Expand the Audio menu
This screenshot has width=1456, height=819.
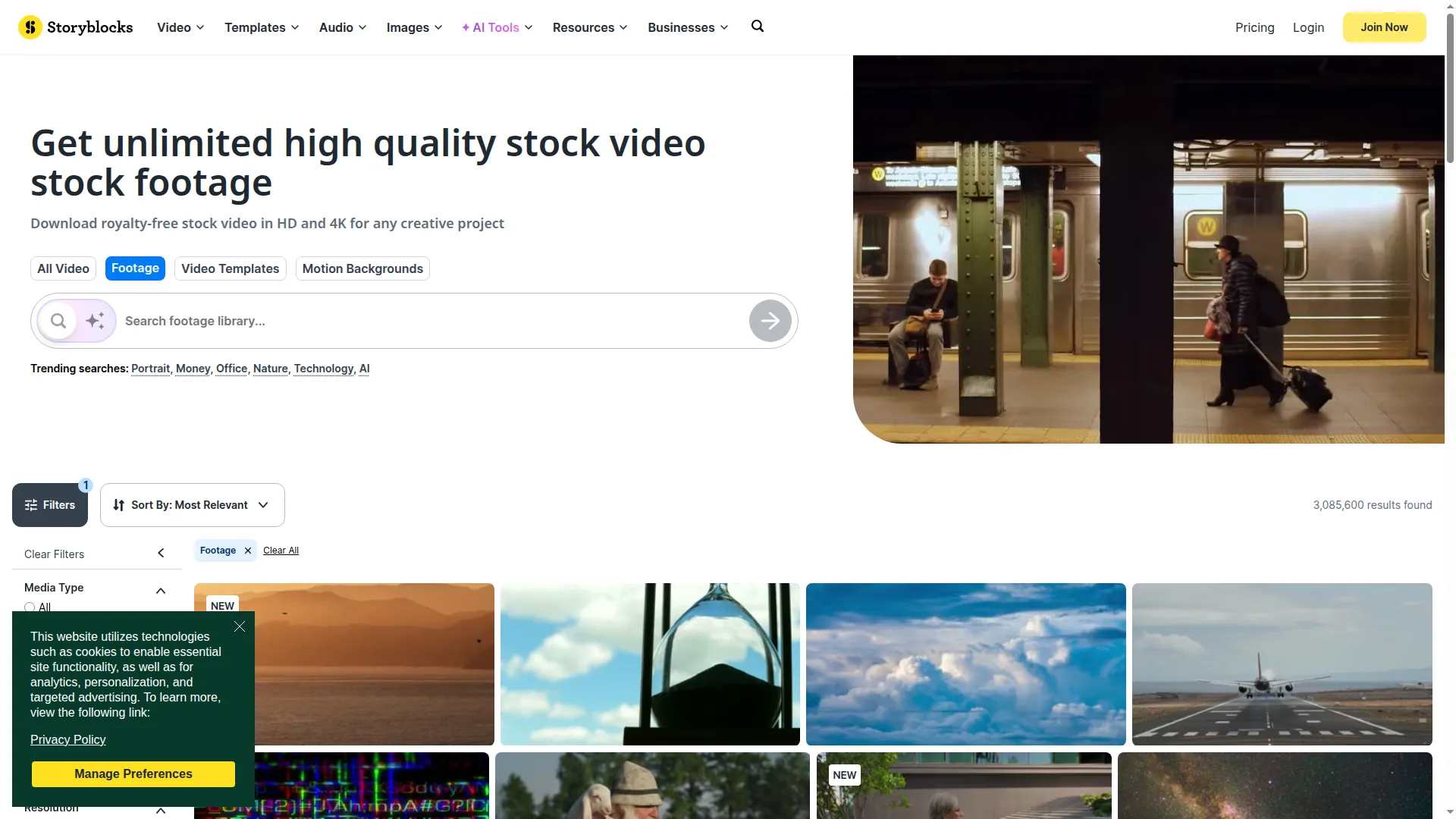[343, 27]
